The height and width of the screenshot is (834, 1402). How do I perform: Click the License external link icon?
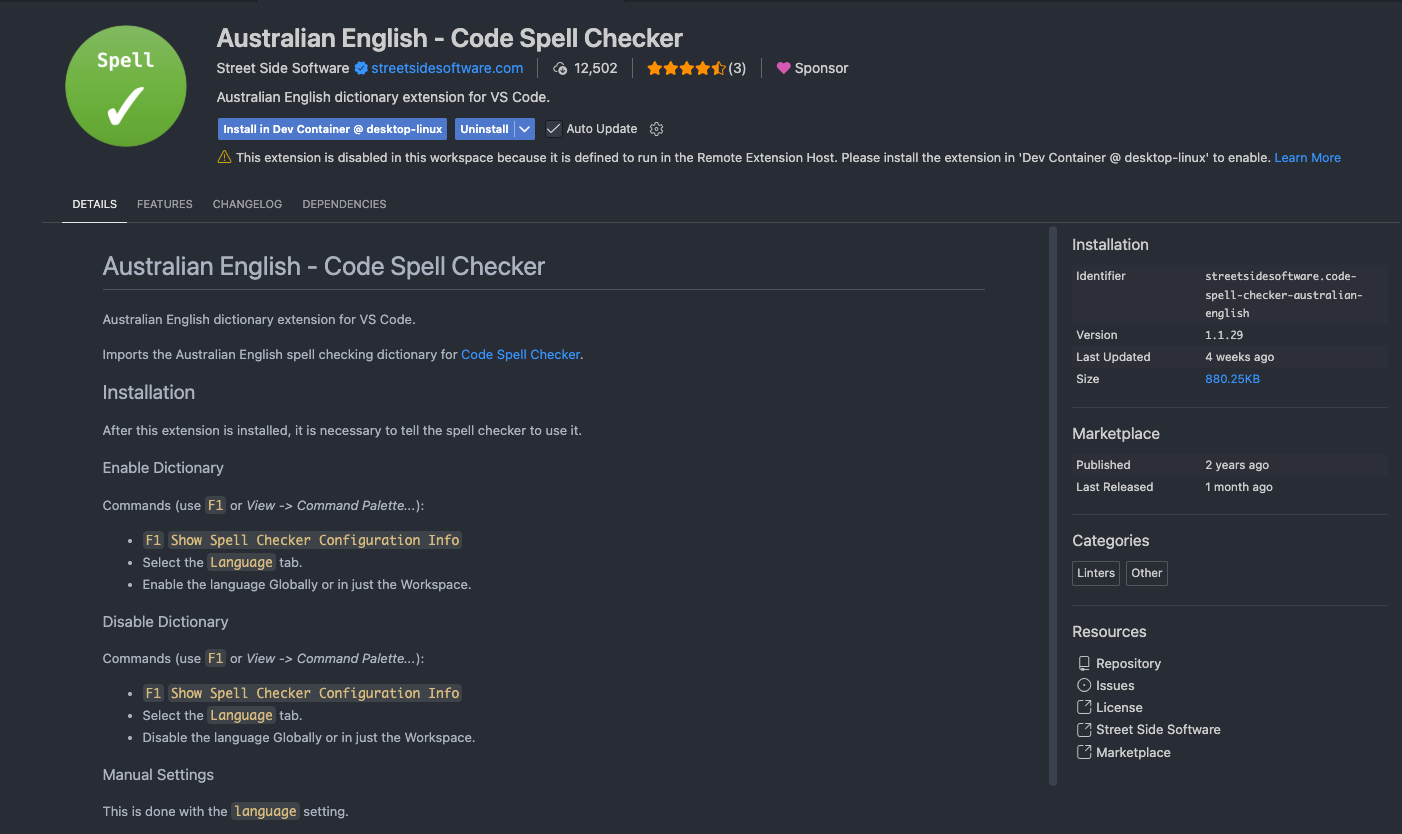click(1084, 707)
